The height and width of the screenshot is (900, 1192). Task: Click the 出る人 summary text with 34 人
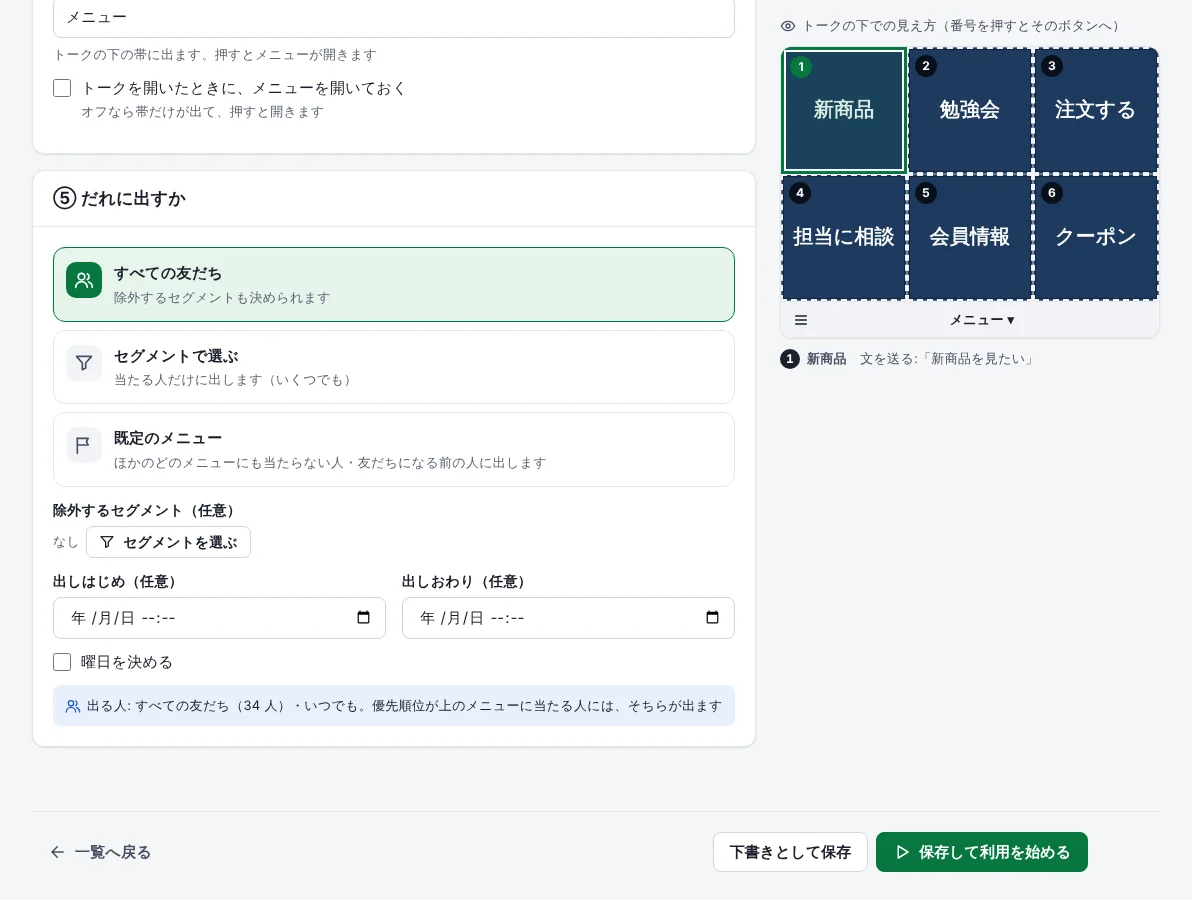click(x=404, y=706)
